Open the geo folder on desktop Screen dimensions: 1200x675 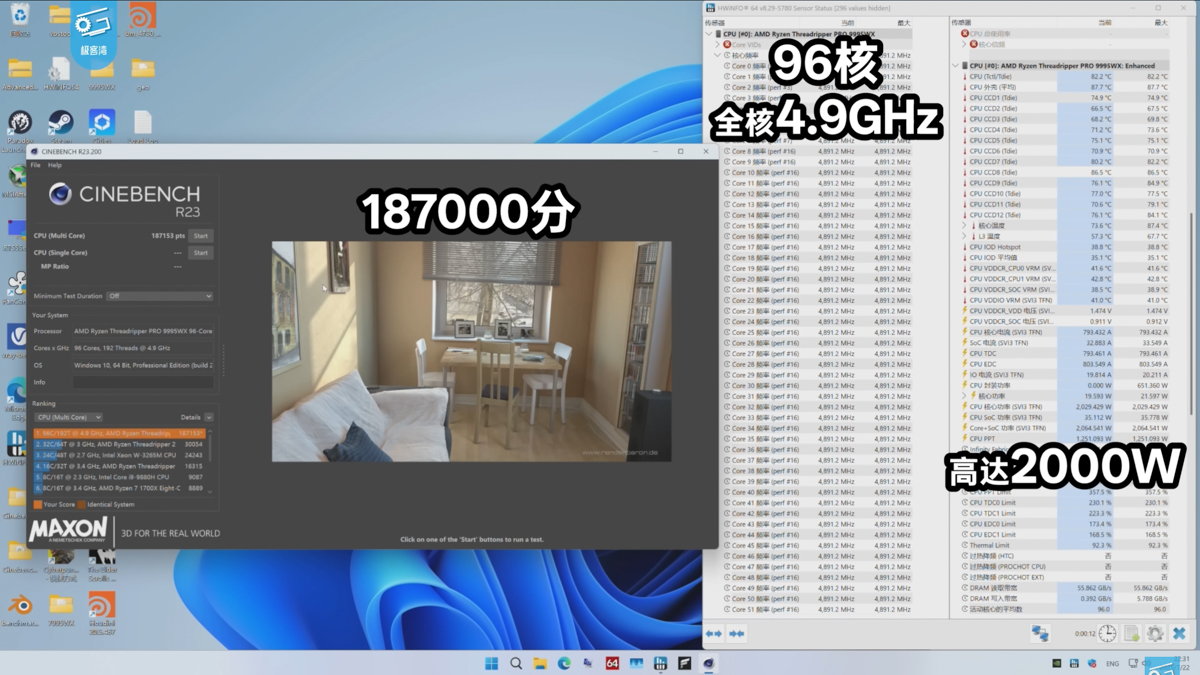tap(142, 72)
